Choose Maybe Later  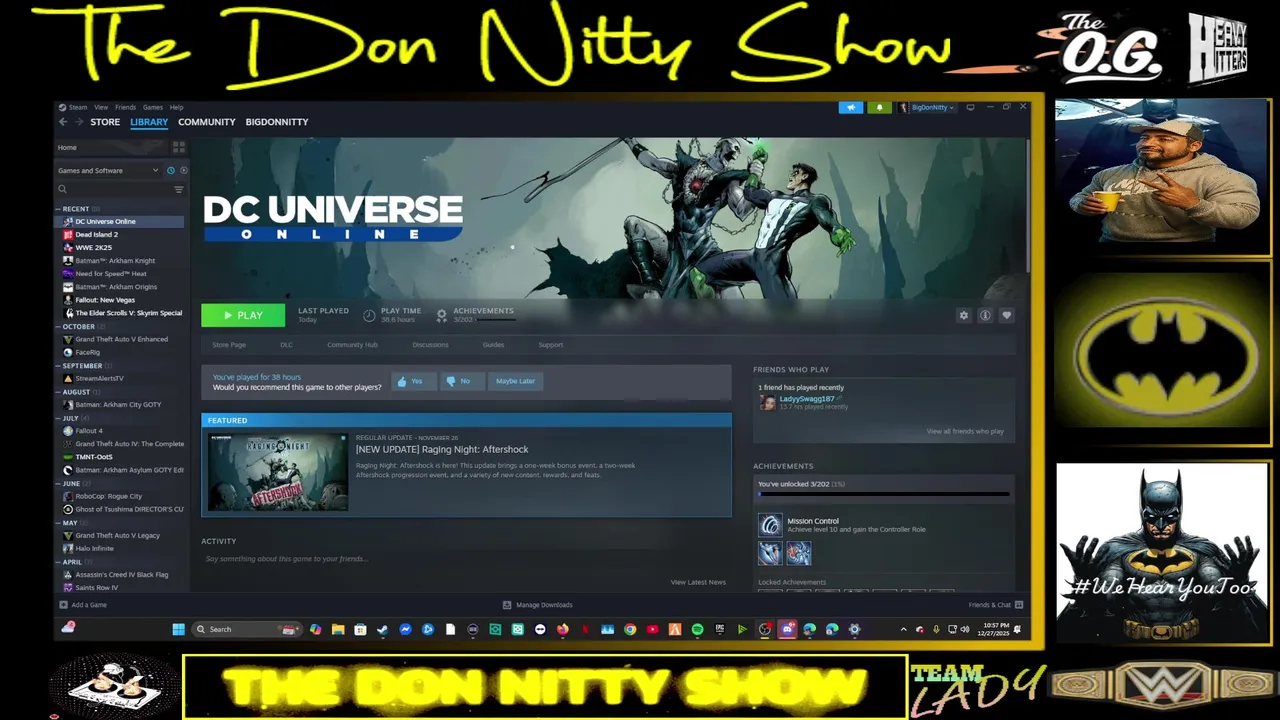[x=515, y=381]
